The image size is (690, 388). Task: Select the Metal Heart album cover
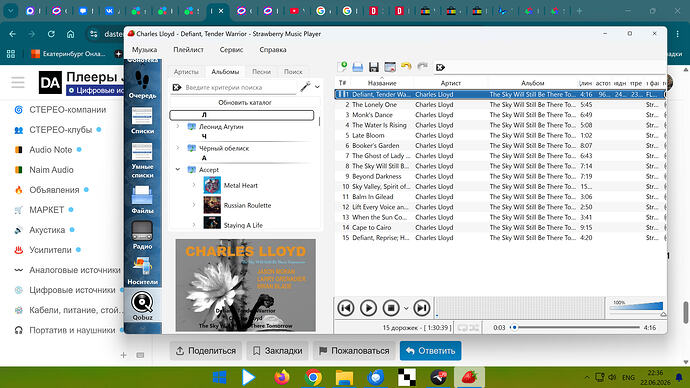click(x=212, y=185)
